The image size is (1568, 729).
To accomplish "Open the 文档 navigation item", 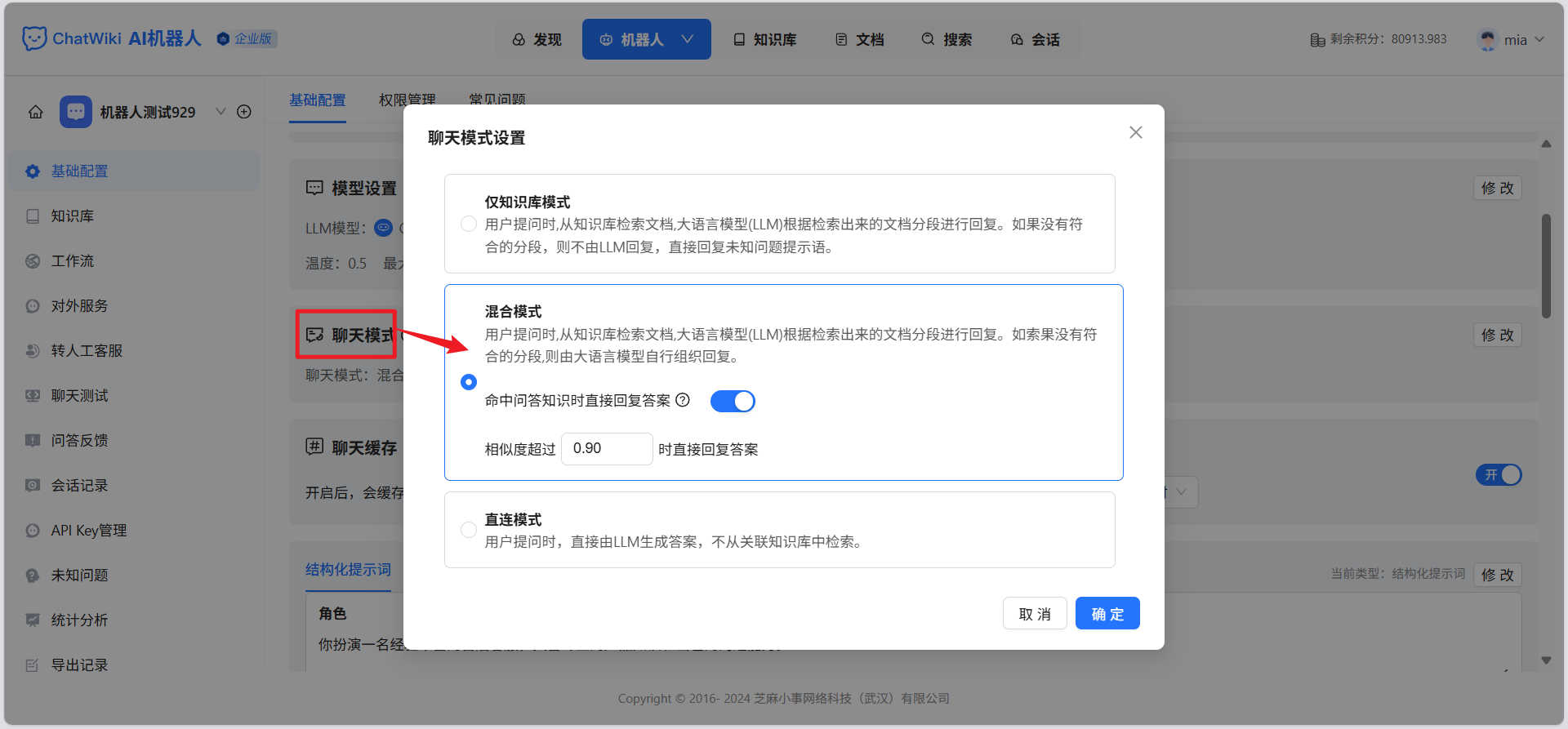I will pos(859,39).
